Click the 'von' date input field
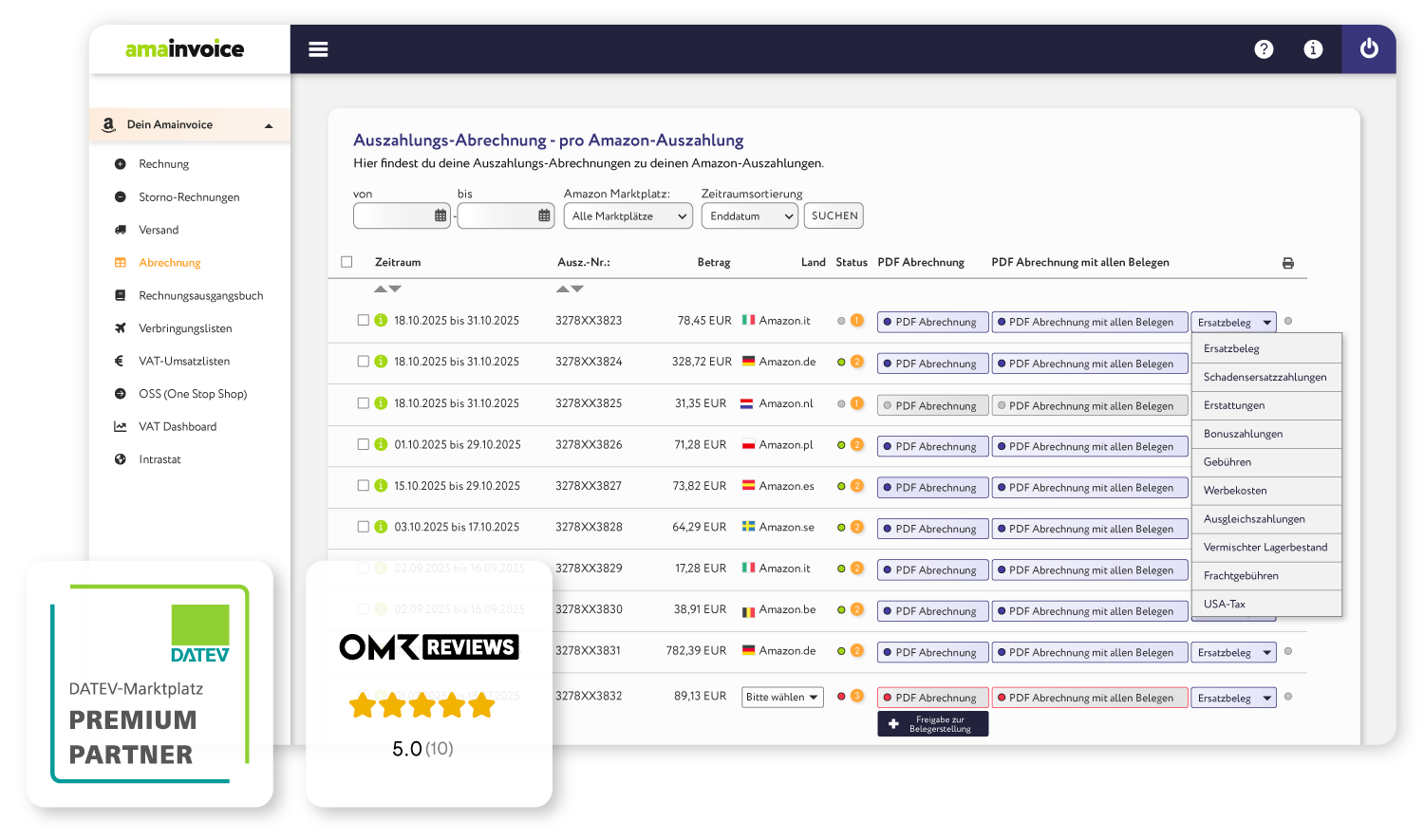The height and width of the screenshot is (840, 1424). [403, 216]
